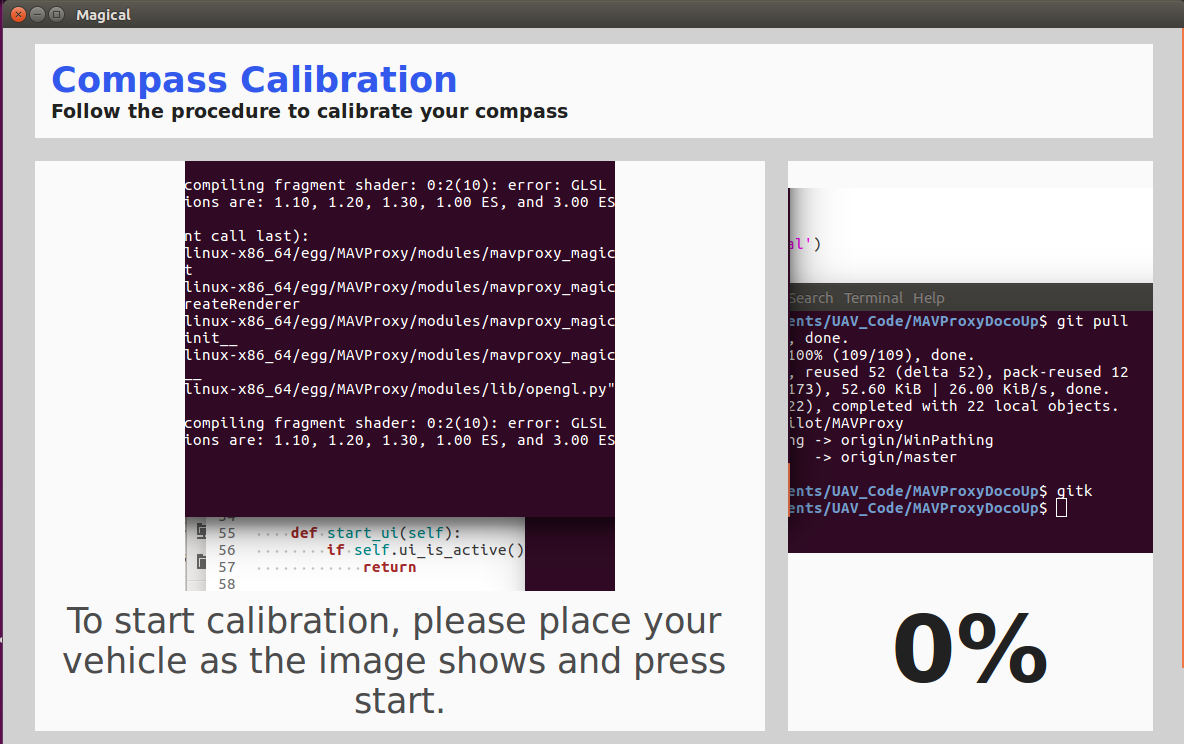Click the 0% calibration progress indicator

(969, 649)
